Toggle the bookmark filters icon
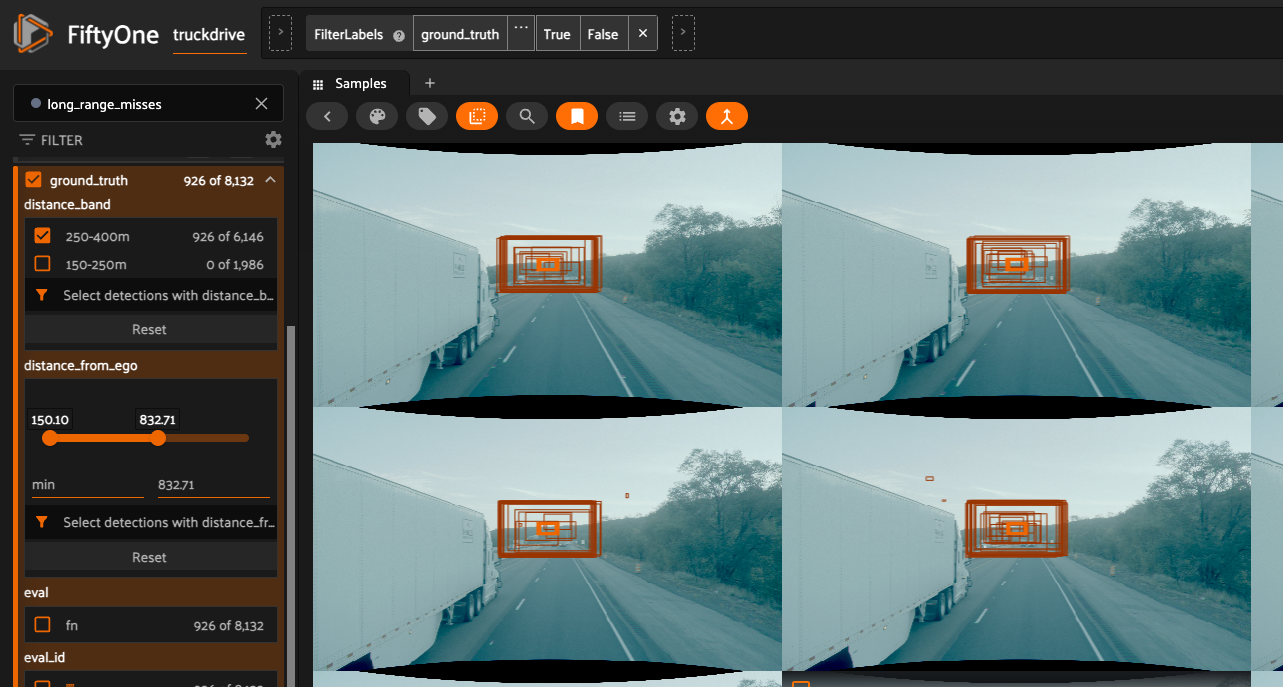This screenshot has height=687, width=1283. pyautogui.click(x=577, y=117)
